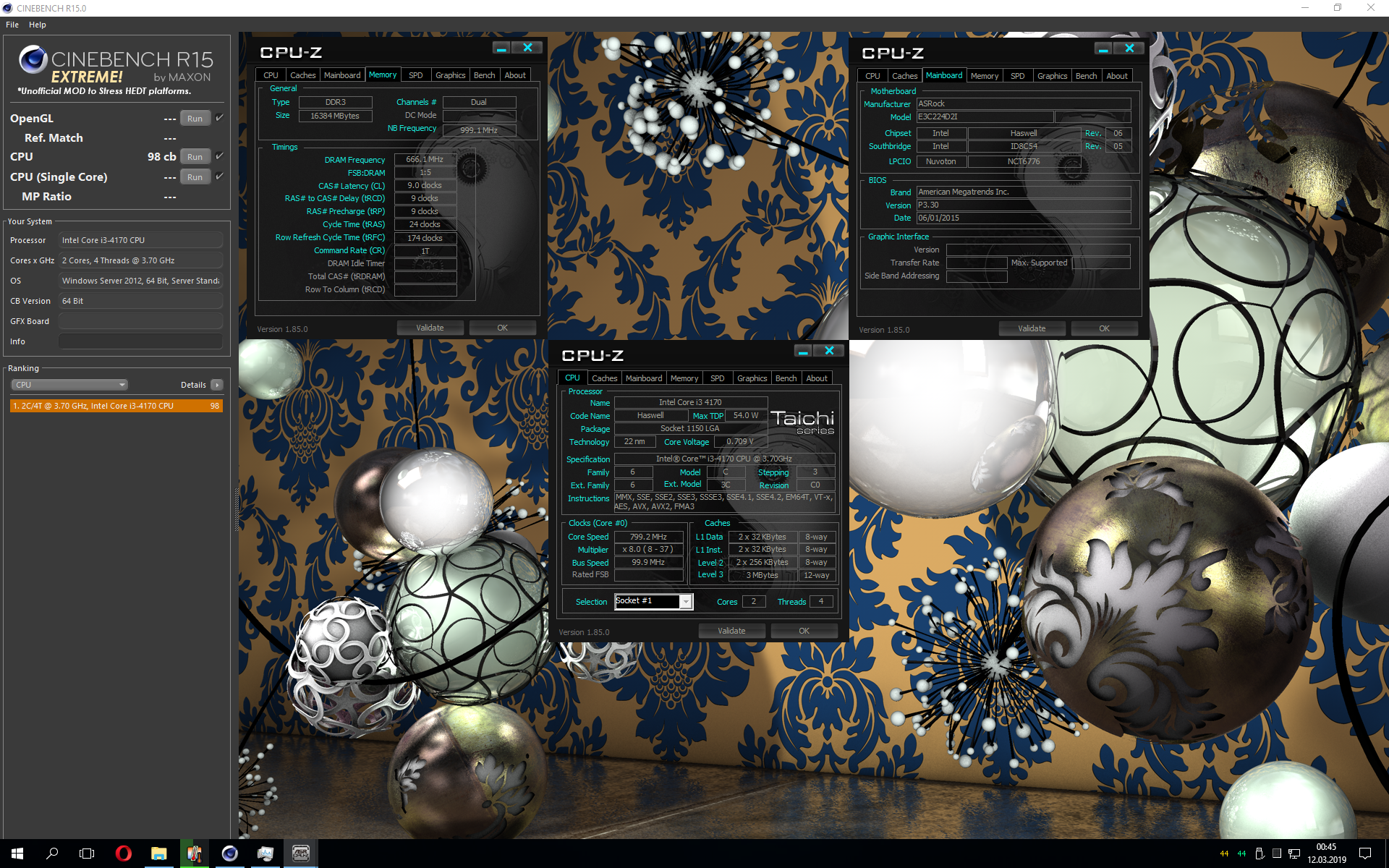Switch to SPD tab in Memory window
This screenshot has width=1389, height=868.
(x=416, y=75)
